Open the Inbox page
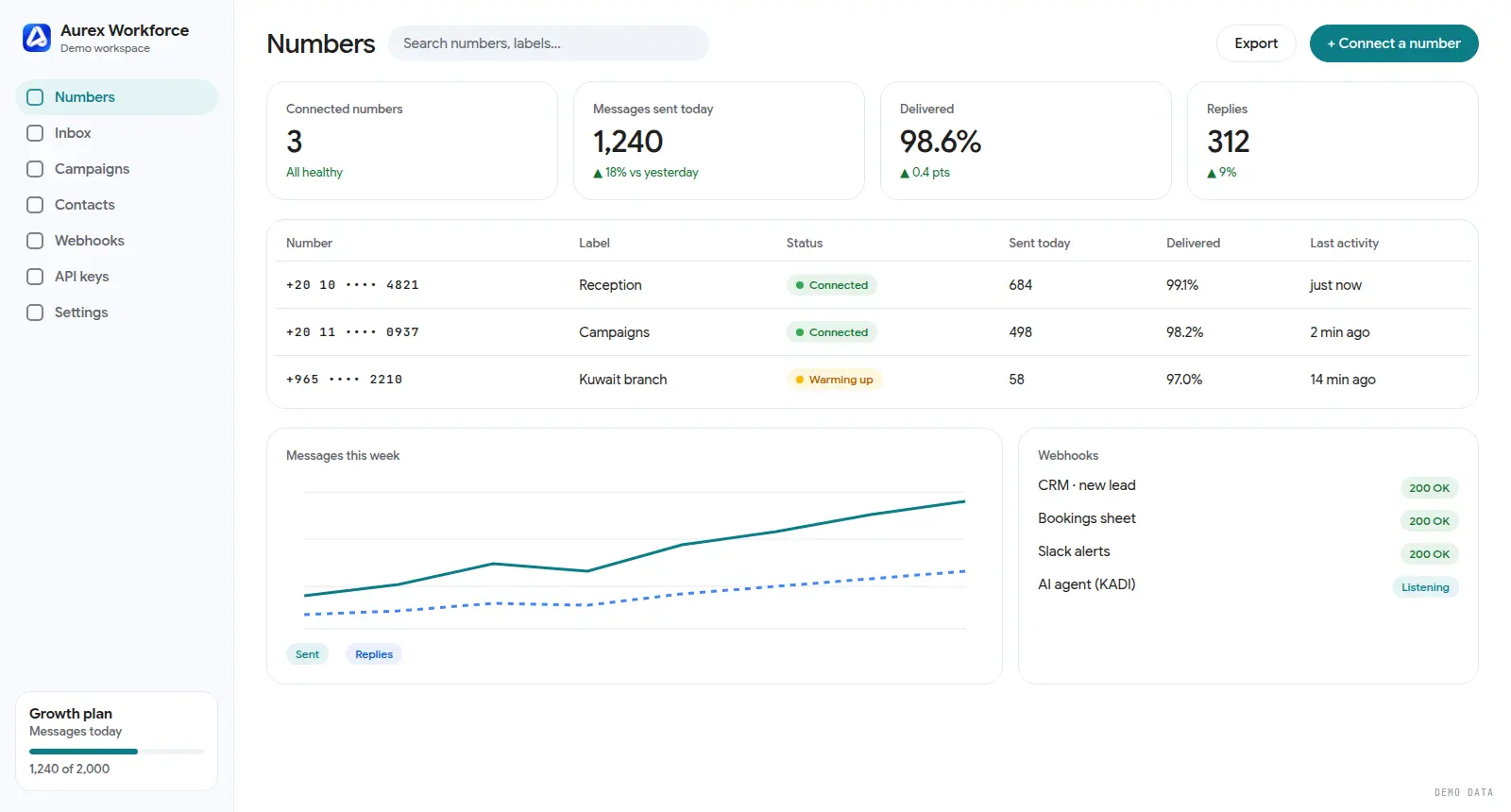 click(x=117, y=133)
